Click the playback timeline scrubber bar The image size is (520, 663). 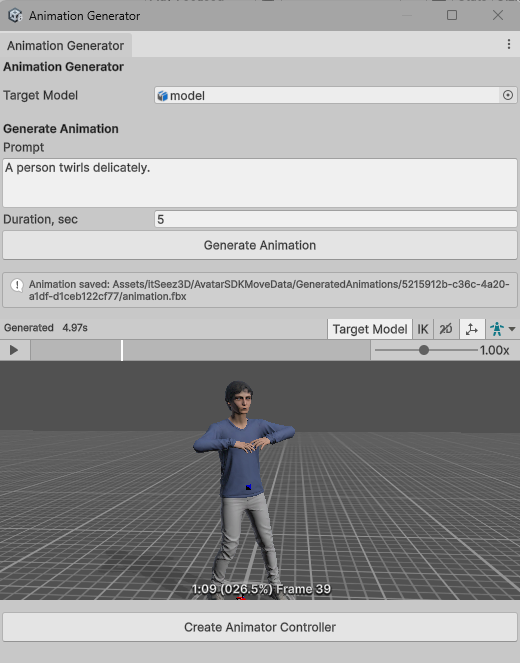(200, 350)
